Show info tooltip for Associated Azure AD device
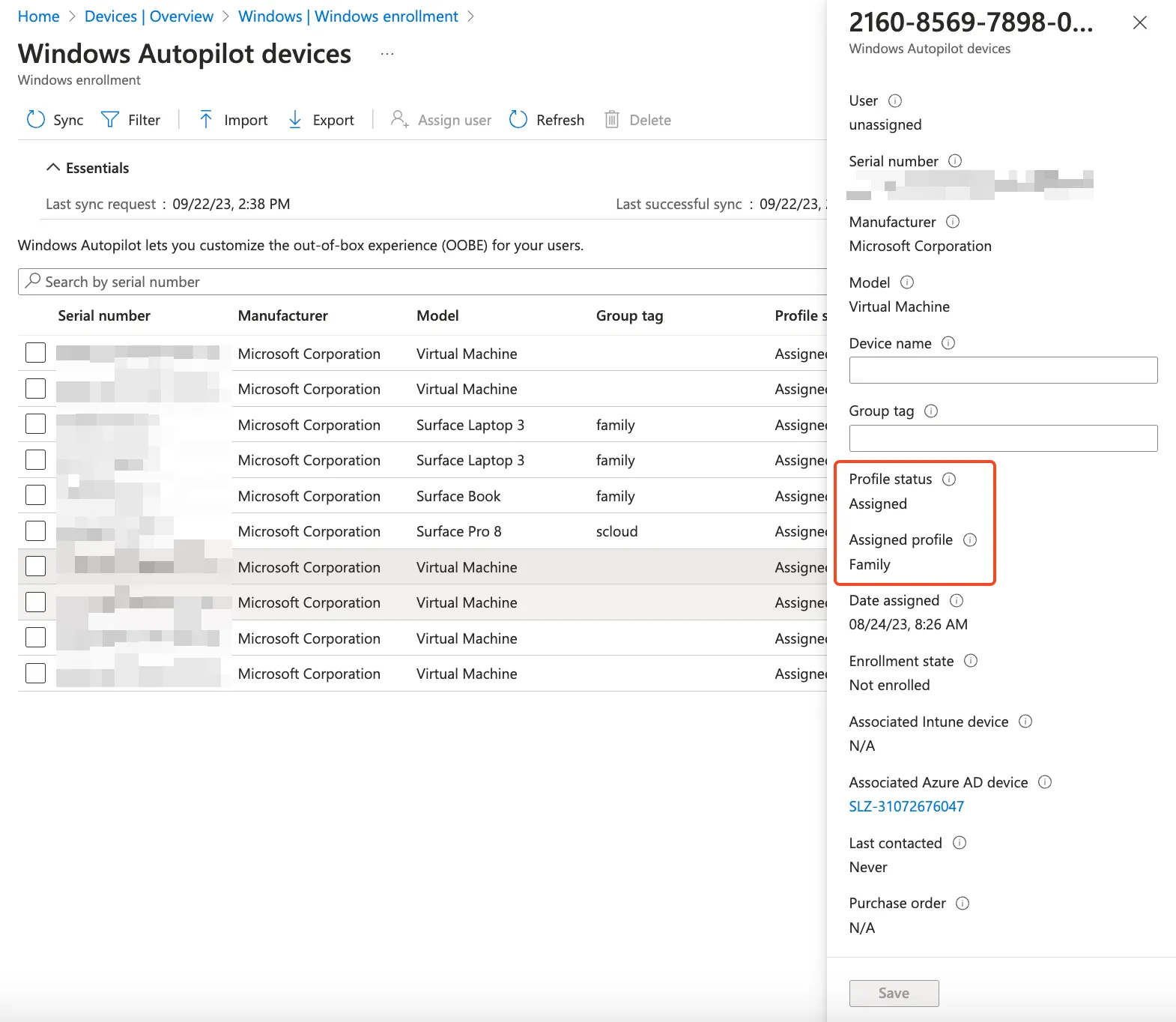The height and width of the screenshot is (1022, 1176). (x=1045, y=782)
